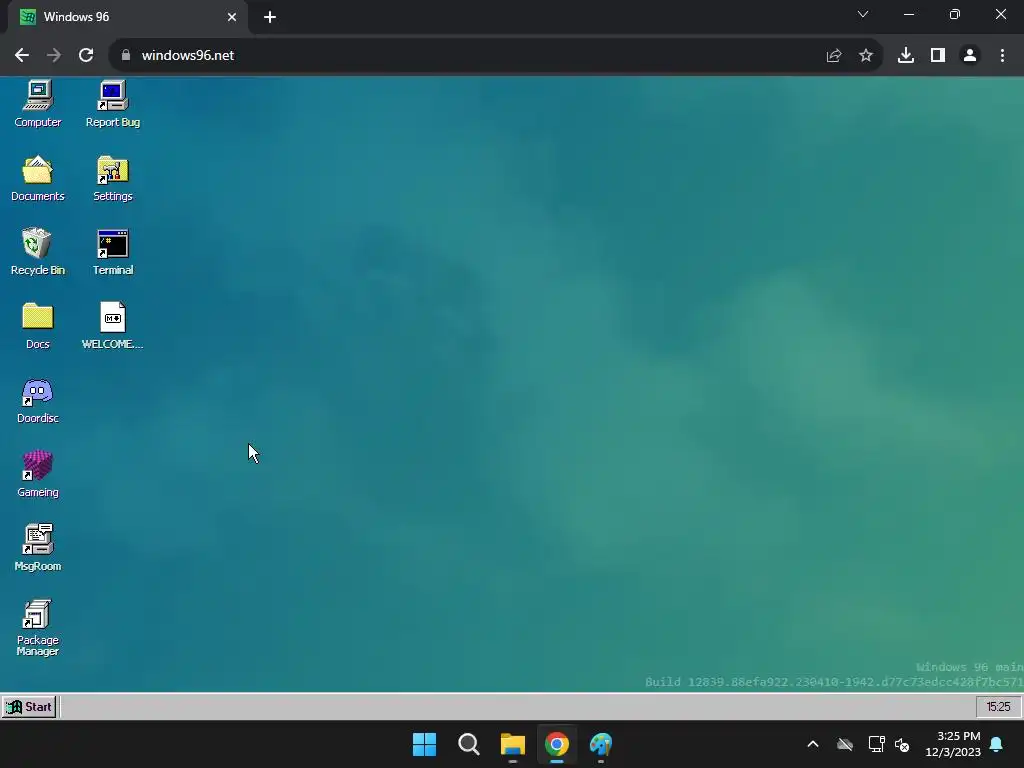Open Windows 11 Start button
1024x768 pixels.
424,744
